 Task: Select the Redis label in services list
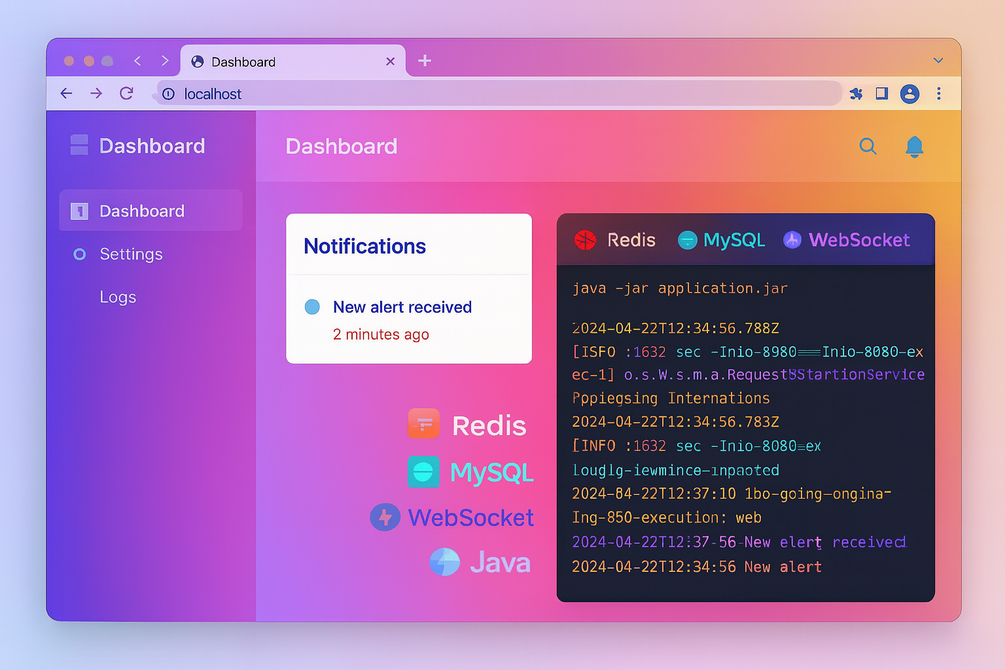point(489,426)
